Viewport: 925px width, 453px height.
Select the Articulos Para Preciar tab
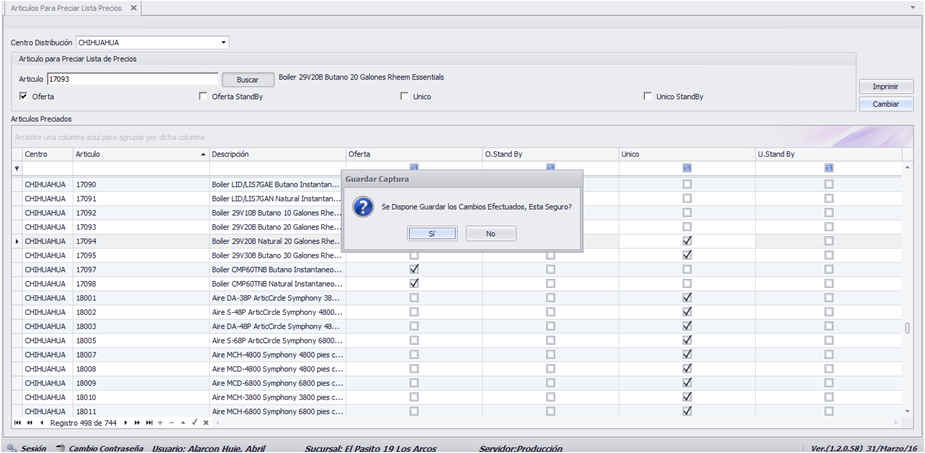click(66, 8)
